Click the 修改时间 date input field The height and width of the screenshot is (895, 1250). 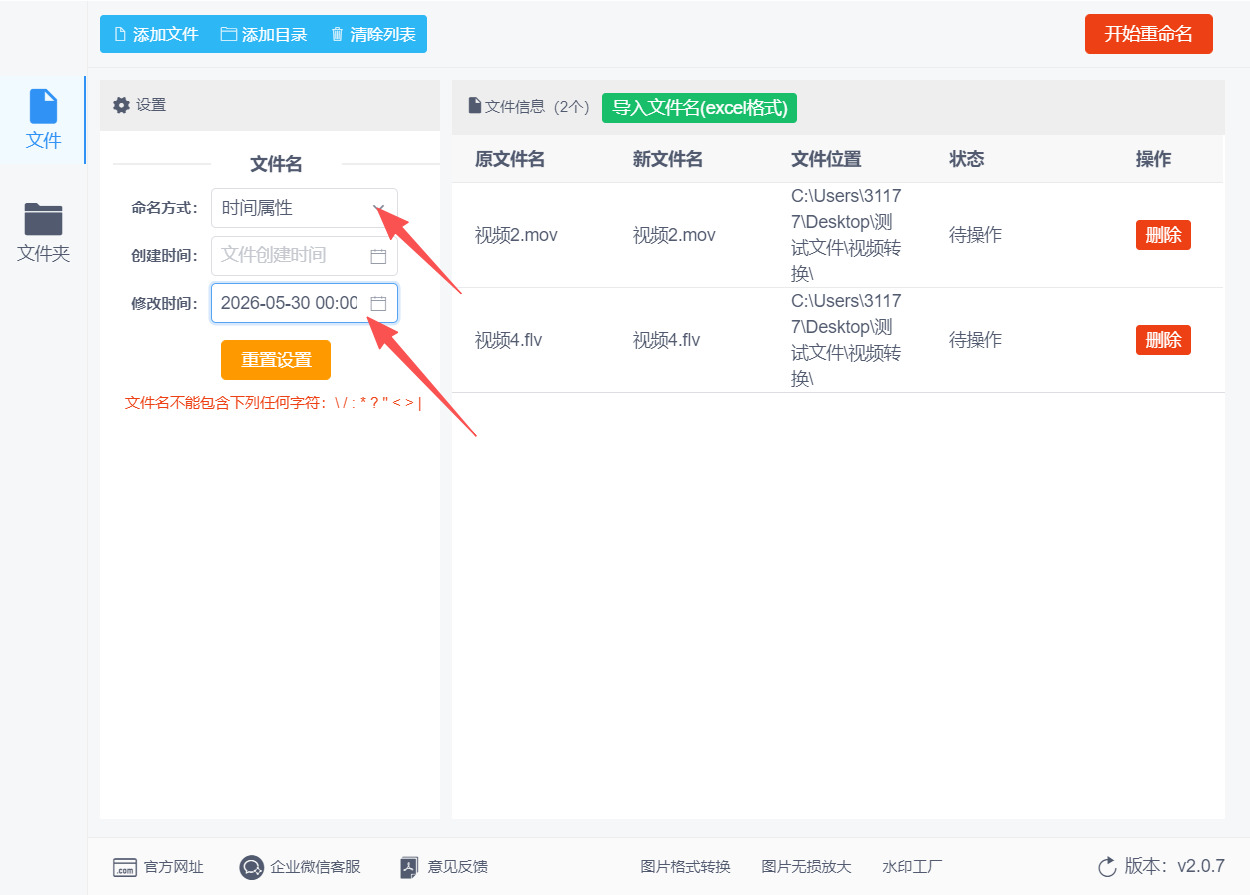tap(304, 303)
